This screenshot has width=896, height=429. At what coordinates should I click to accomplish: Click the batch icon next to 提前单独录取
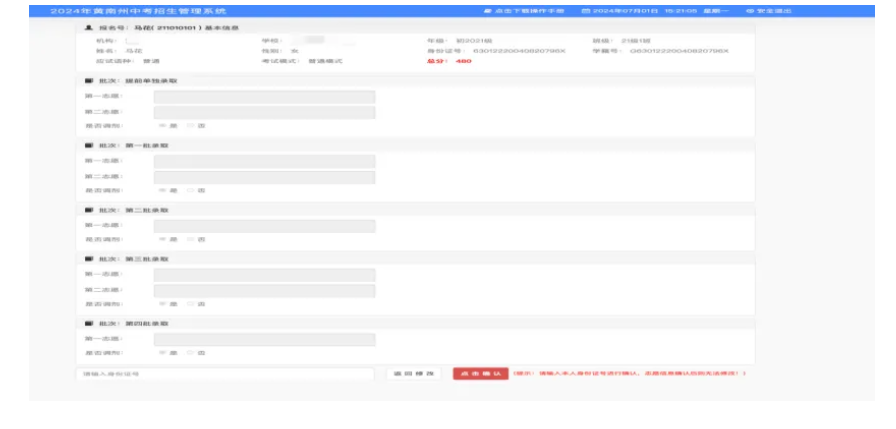[89, 80]
